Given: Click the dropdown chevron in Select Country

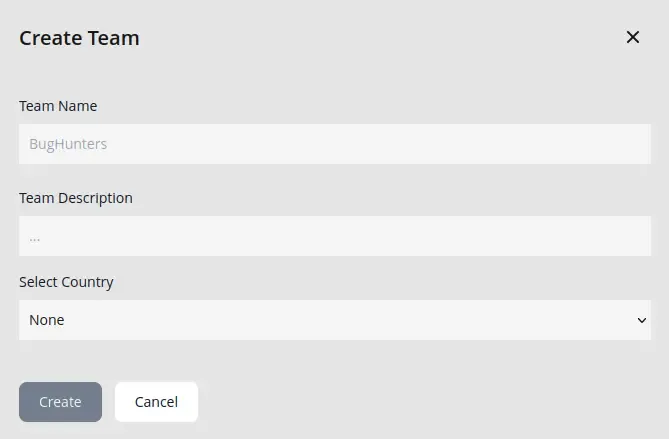Looking at the screenshot, I should coord(642,320).
